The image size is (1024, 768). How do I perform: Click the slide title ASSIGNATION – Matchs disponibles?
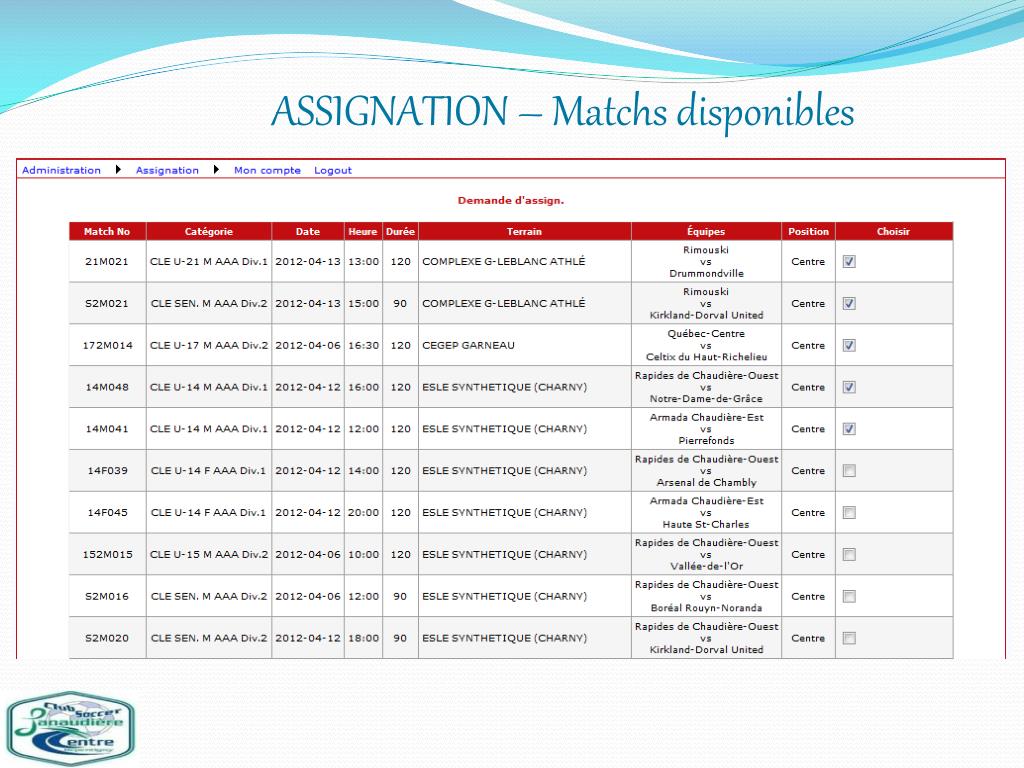562,111
